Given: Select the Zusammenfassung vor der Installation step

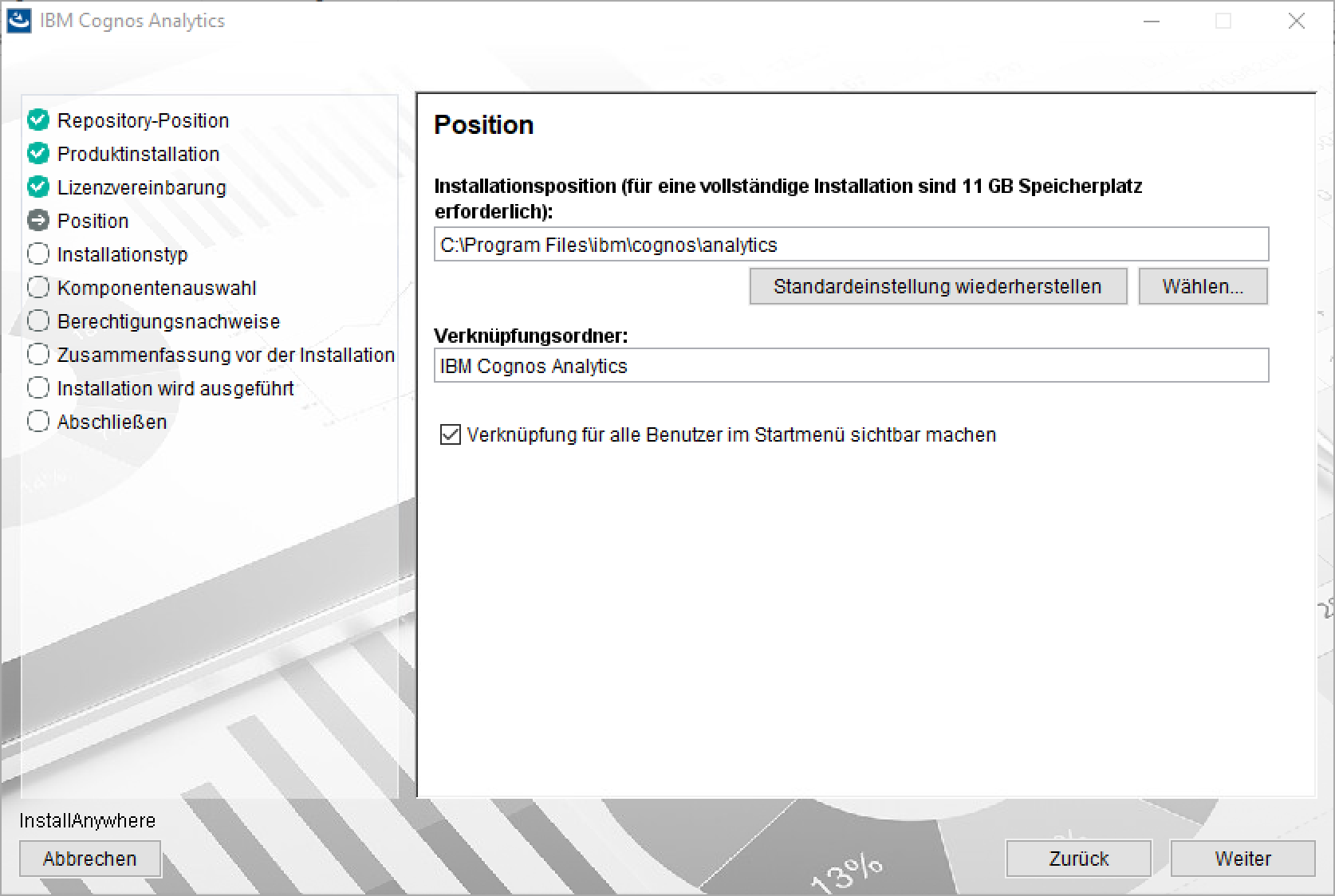Looking at the screenshot, I should click(x=226, y=355).
